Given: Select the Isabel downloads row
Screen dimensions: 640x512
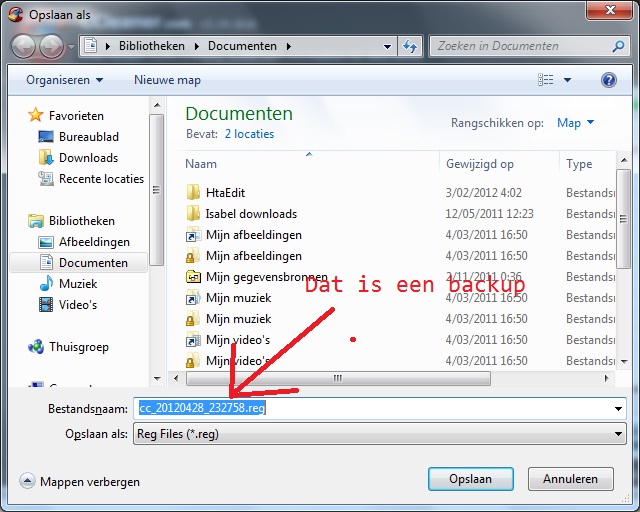Looking at the screenshot, I should tap(398, 214).
